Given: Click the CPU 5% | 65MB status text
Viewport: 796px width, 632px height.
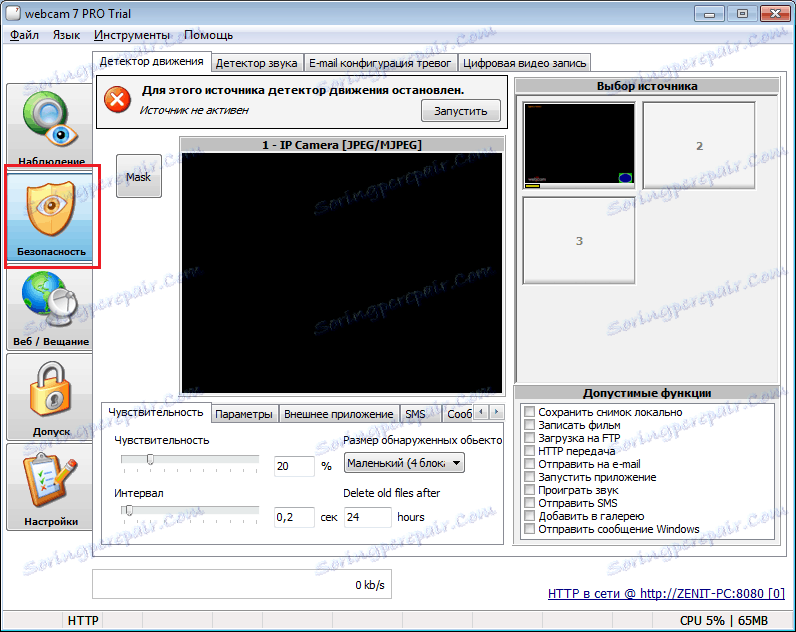Looking at the screenshot, I should pos(723,620).
